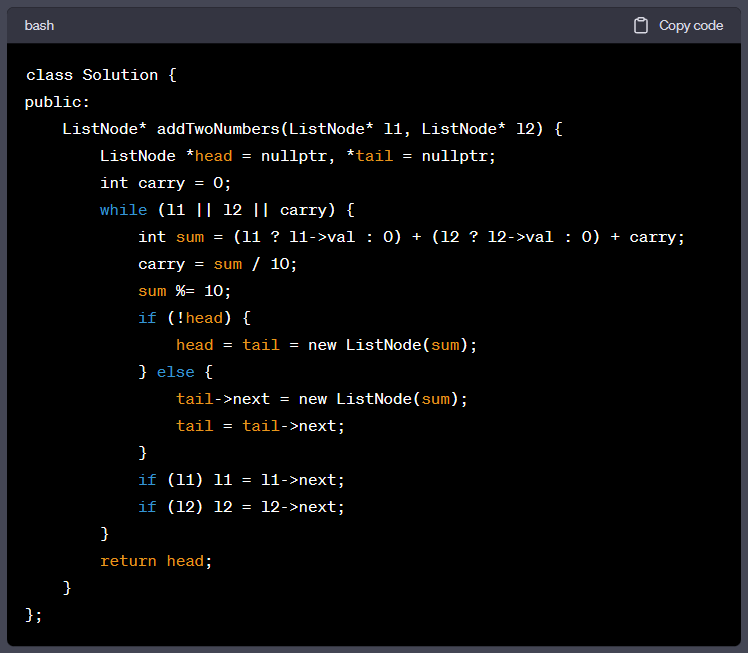Click the line "if (l2) l2 = l2->next;"

241,507
